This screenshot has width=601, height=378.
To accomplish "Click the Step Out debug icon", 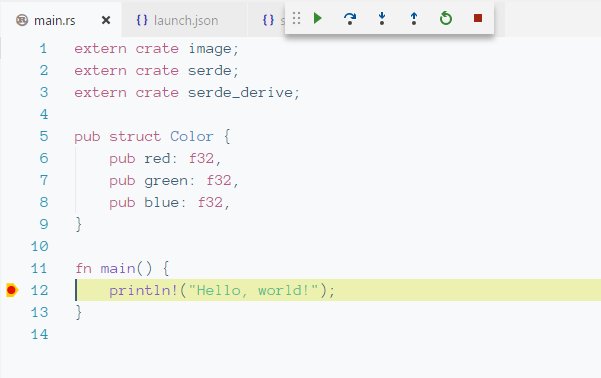I will [x=414, y=18].
